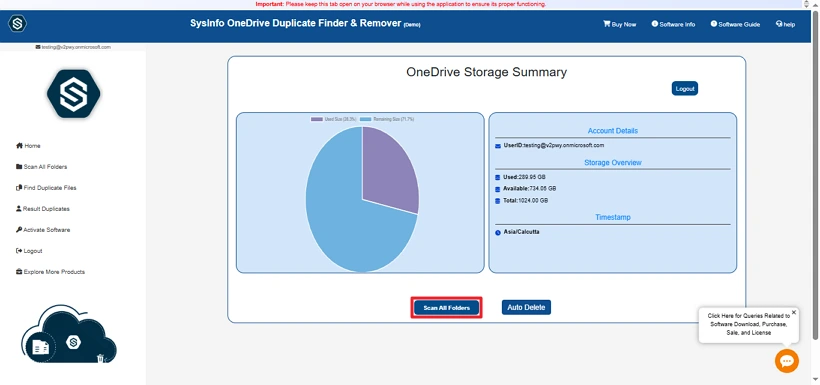Click the purple Used slice of the pie chart
The image size is (820, 385).
pyautogui.click(x=390, y=170)
